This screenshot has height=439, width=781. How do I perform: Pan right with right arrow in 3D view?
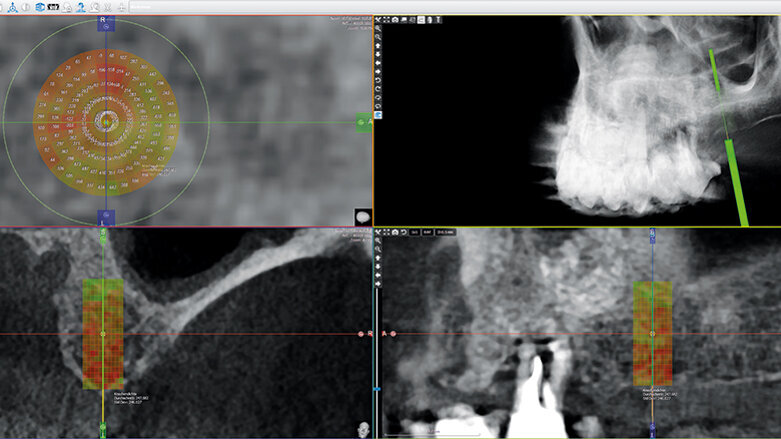[378, 72]
